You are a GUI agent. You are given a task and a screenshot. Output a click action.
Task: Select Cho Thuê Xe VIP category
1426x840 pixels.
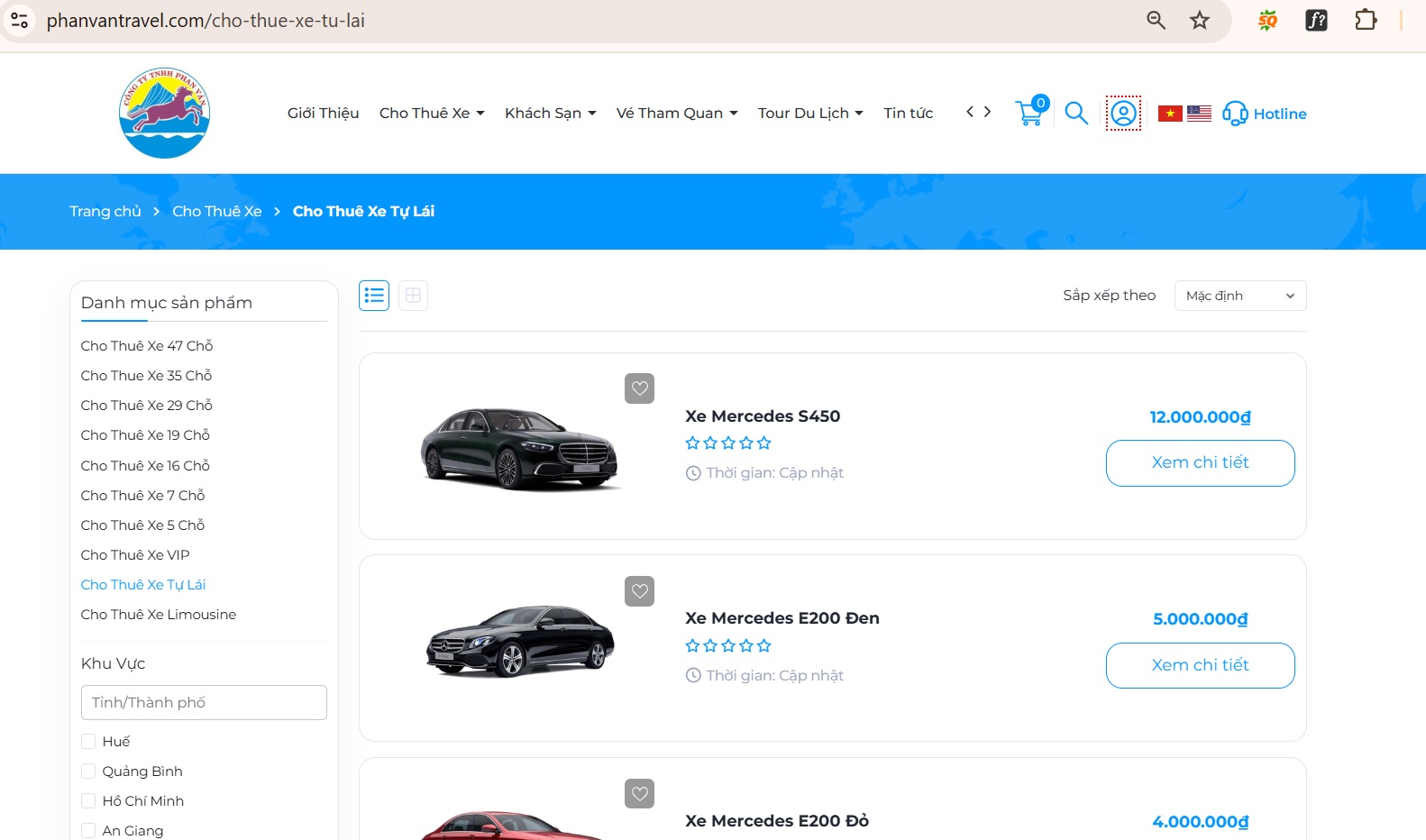pos(135,554)
